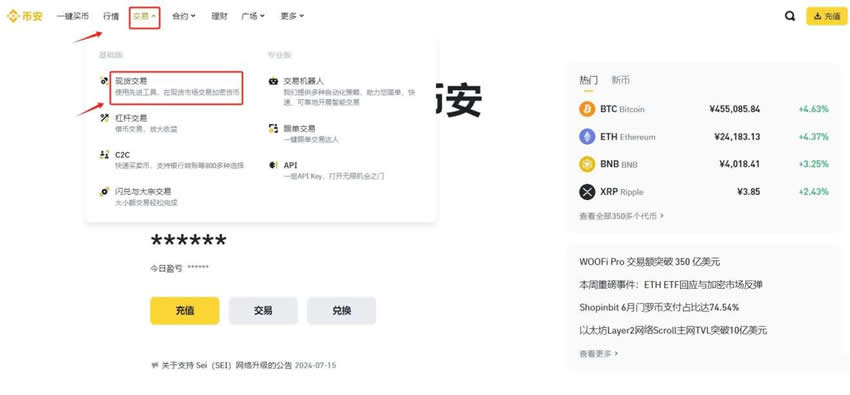The image size is (850, 395).
Task: Switch to the 新币 tab
Action: [621, 80]
